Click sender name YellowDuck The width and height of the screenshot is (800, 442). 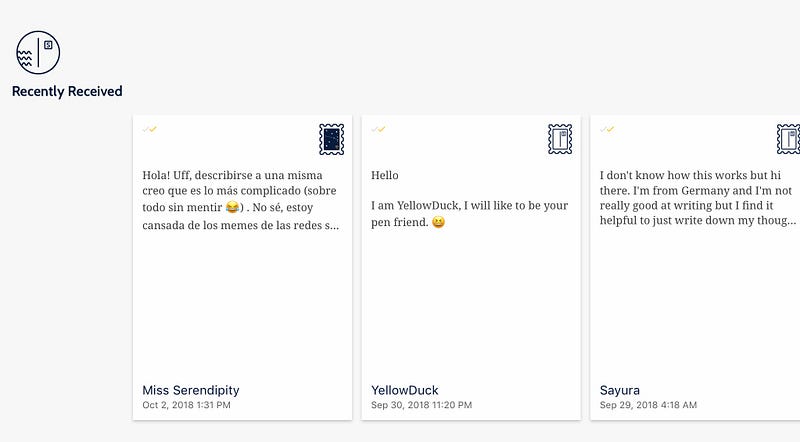(405, 390)
